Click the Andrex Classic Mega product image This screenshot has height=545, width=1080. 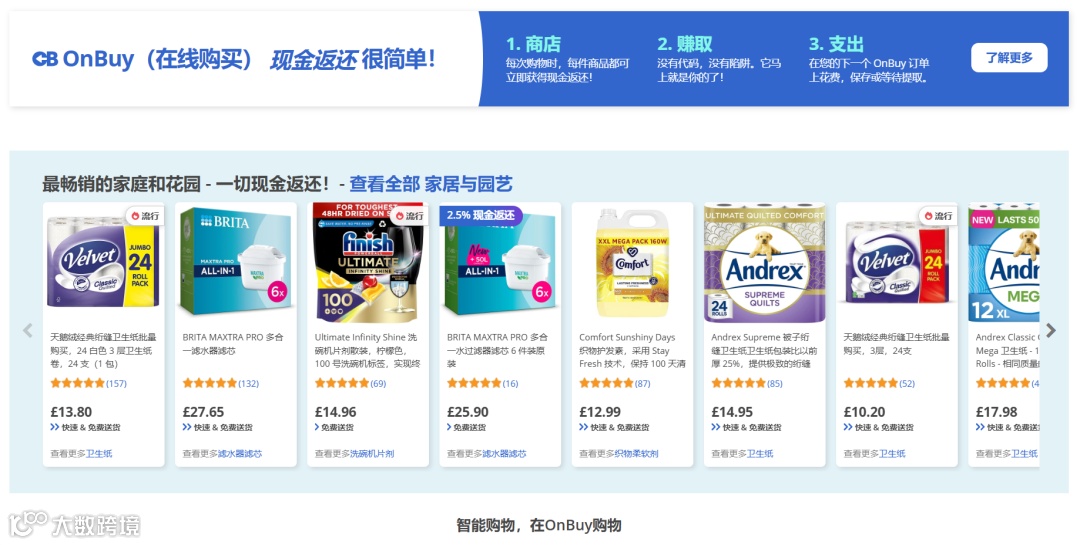point(1004,263)
